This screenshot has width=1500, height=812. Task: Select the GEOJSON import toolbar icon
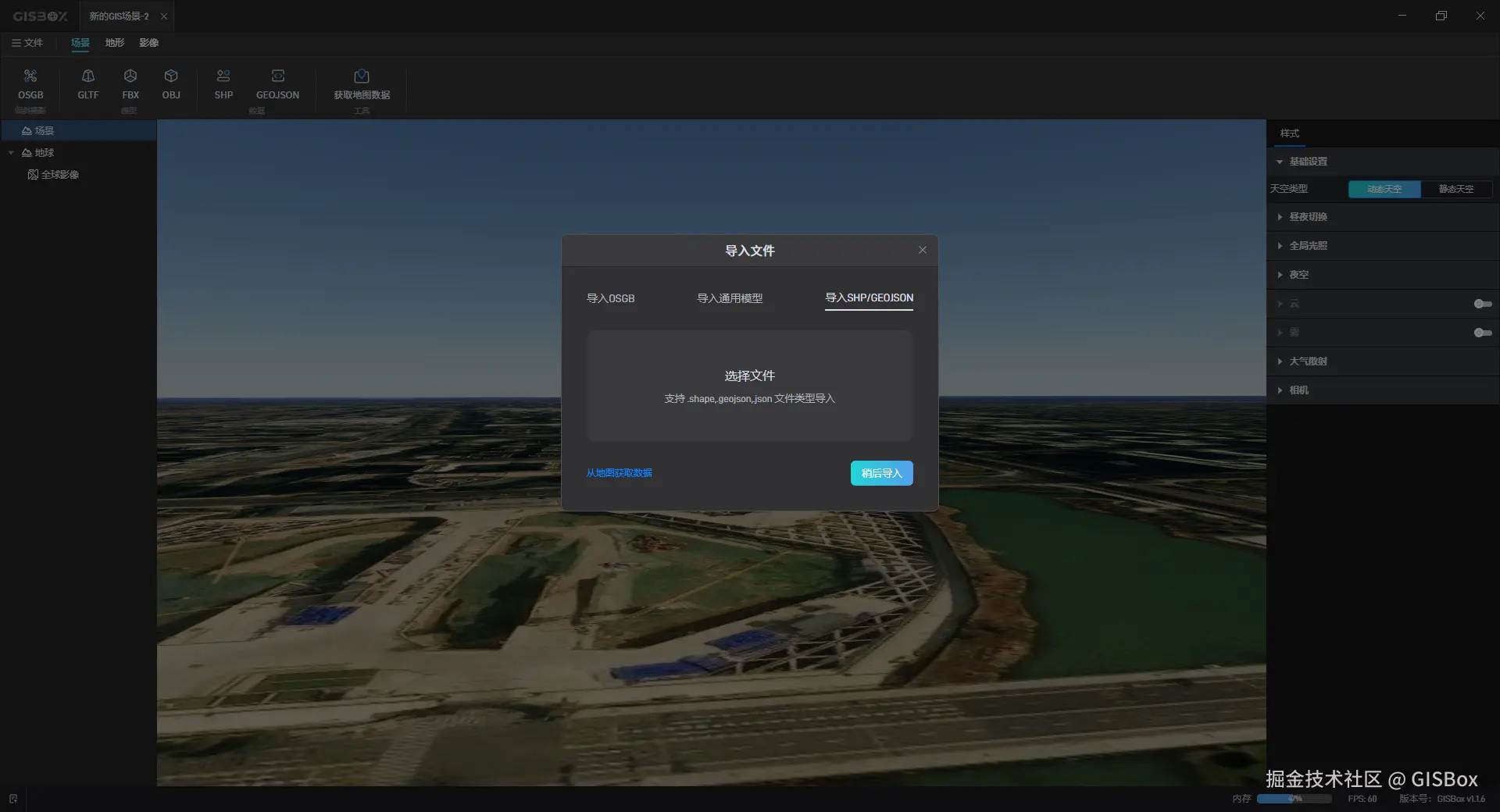pos(277,84)
